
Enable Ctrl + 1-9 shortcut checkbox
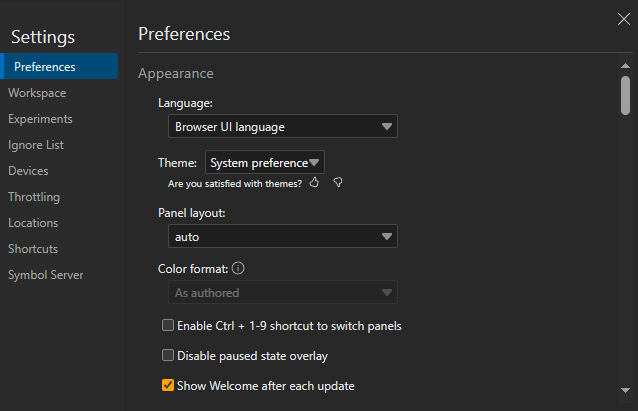[168, 326]
